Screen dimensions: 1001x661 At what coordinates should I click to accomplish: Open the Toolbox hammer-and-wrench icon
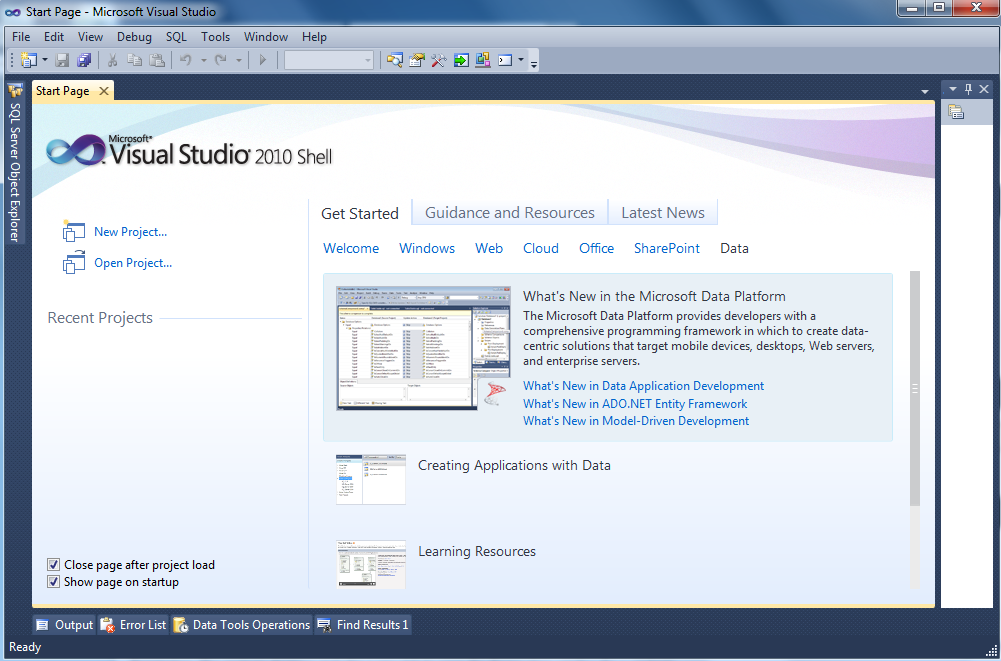(x=439, y=60)
